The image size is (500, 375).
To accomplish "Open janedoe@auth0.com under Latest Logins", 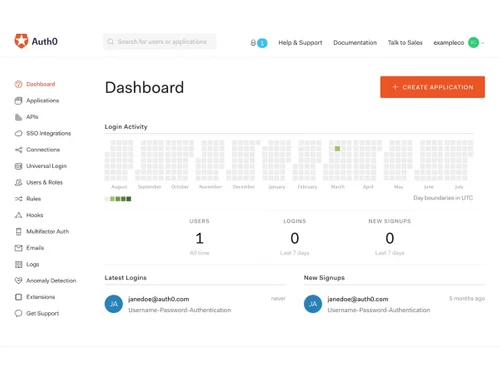I will (x=159, y=299).
